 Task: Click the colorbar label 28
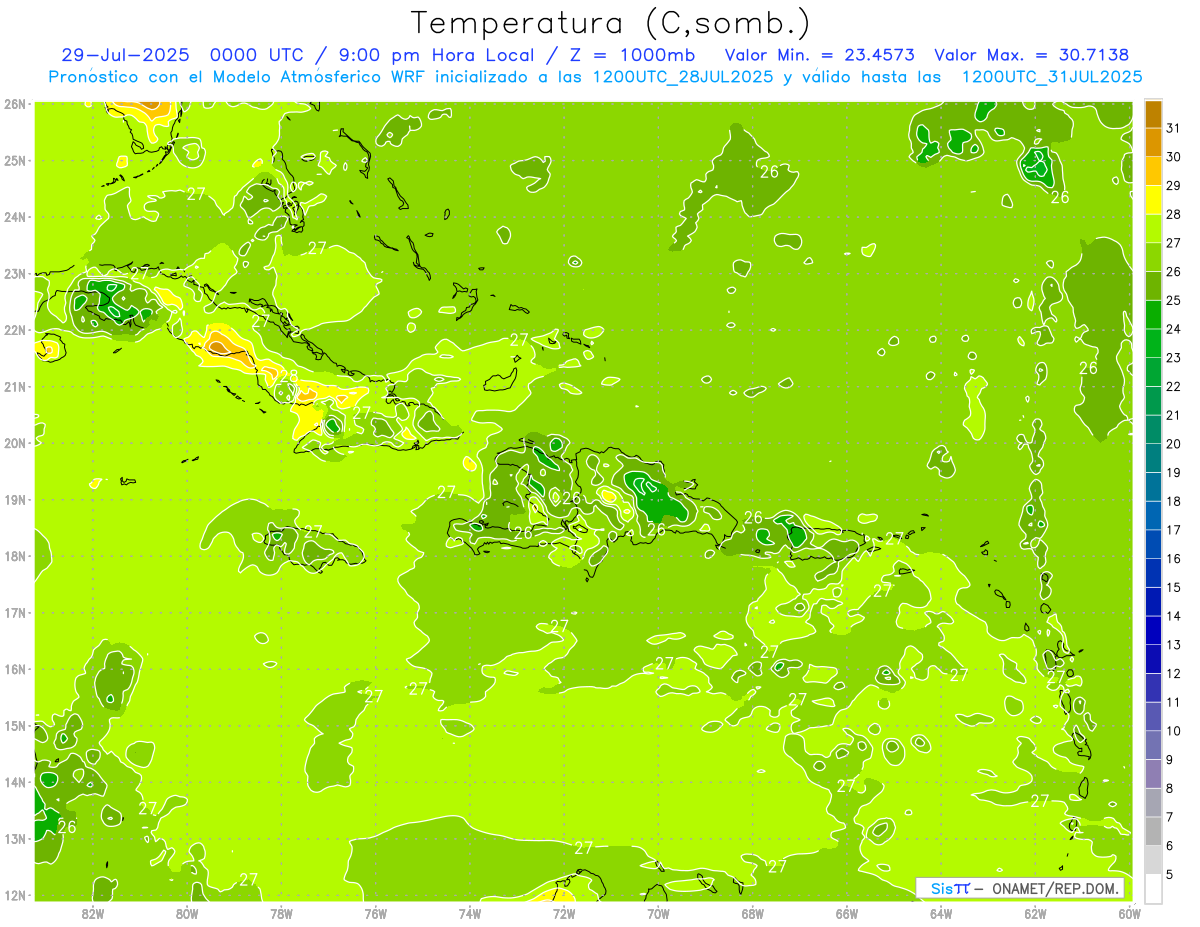coord(1173,214)
